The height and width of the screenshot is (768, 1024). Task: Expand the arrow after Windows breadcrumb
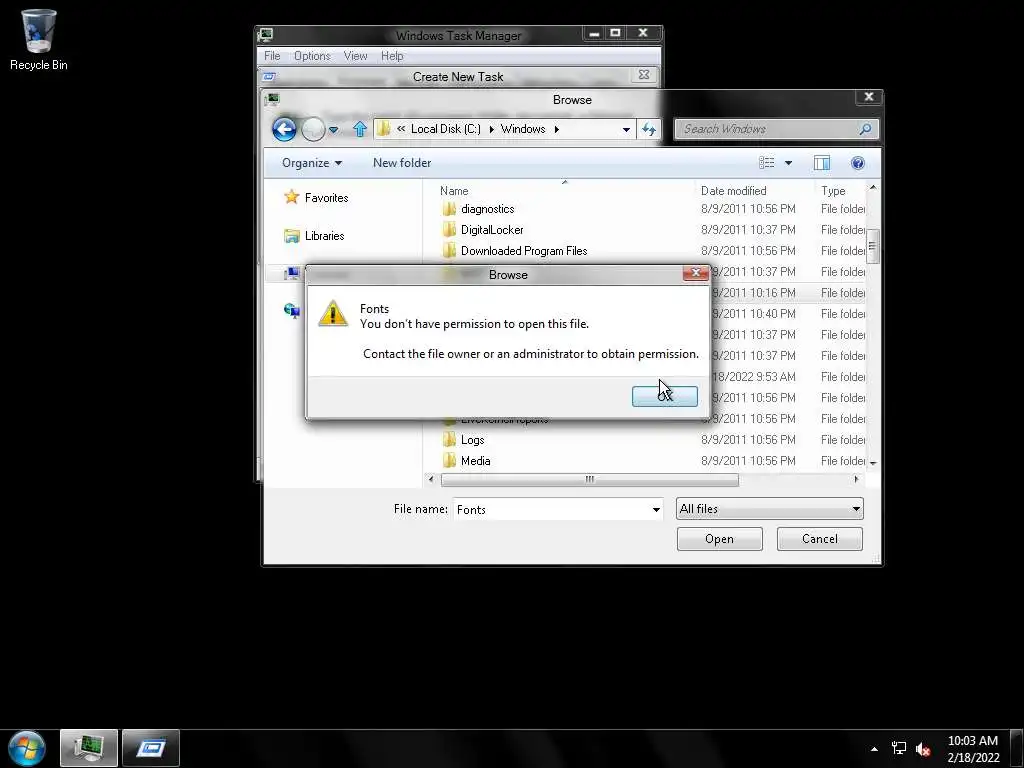556,129
